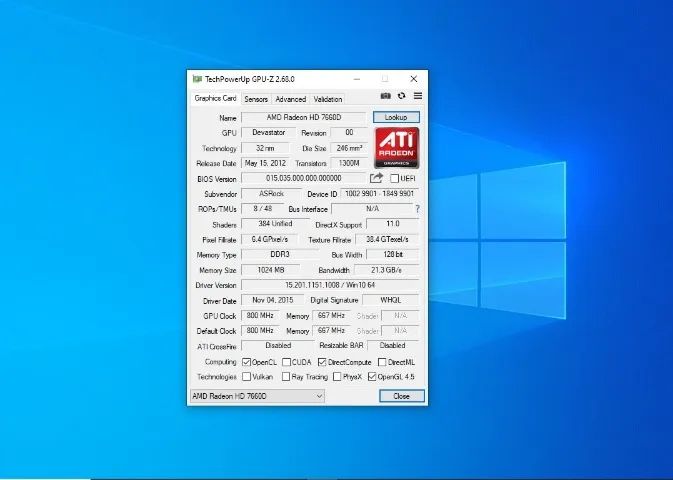Click the BIOS export share icon

tap(376, 178)
